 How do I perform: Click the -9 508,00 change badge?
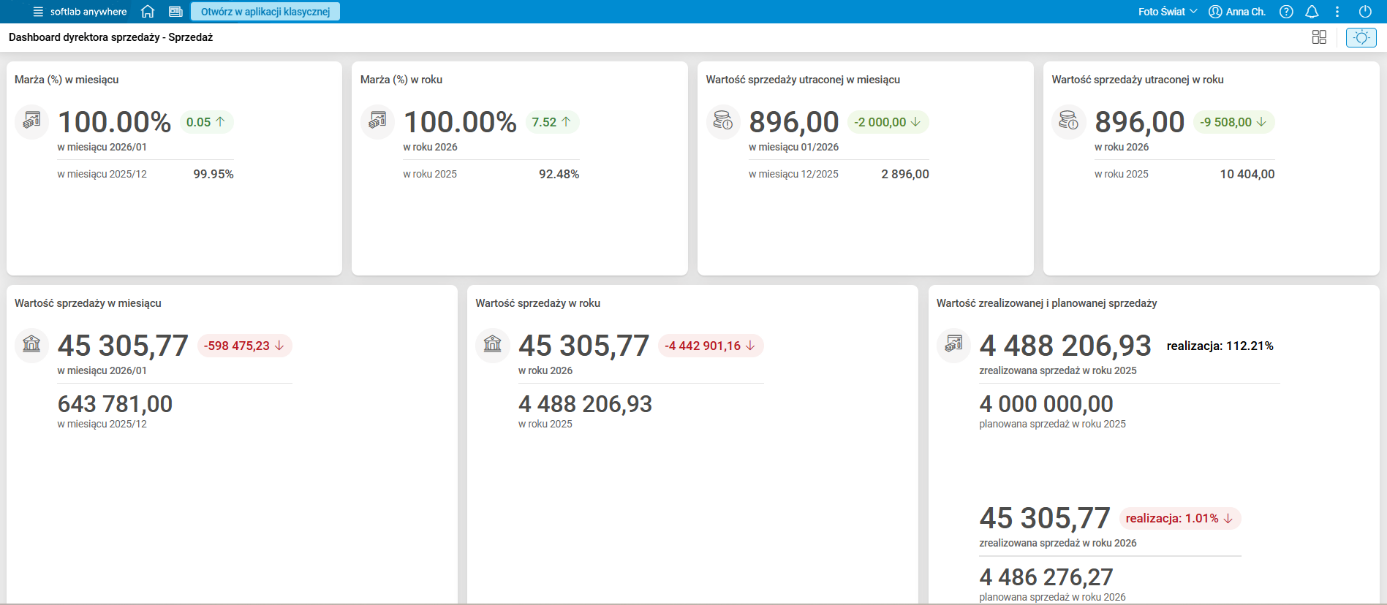tap(1234, 122)
